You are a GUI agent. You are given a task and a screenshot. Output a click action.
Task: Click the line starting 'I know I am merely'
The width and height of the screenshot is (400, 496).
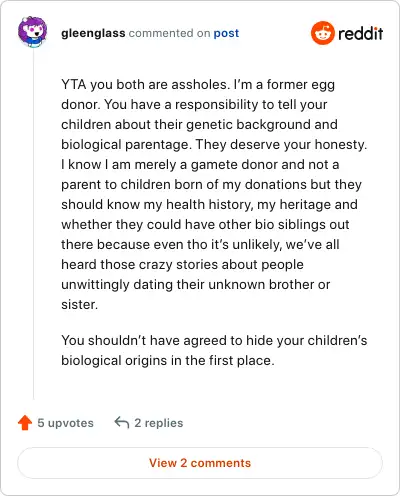pos(200,164)
